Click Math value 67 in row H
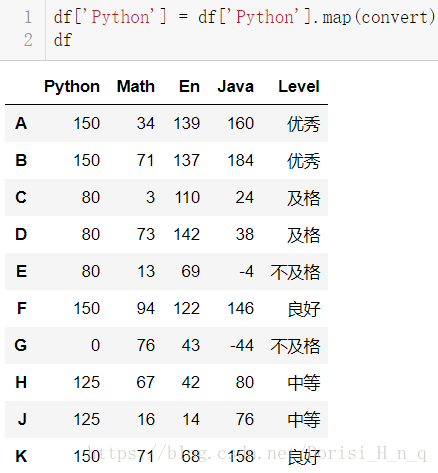 [x=146, y=382]
